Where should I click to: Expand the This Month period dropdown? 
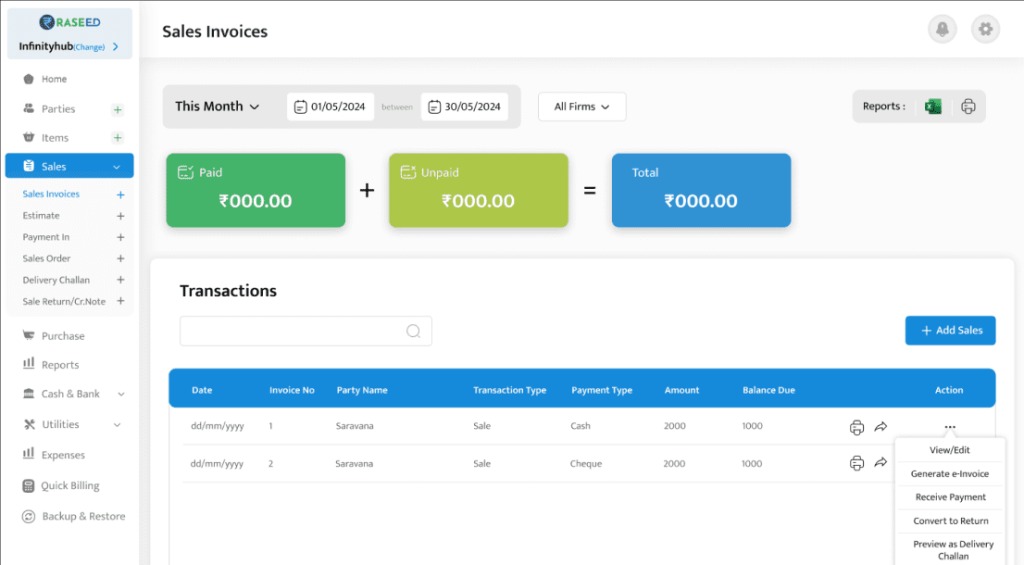(217, 107)
